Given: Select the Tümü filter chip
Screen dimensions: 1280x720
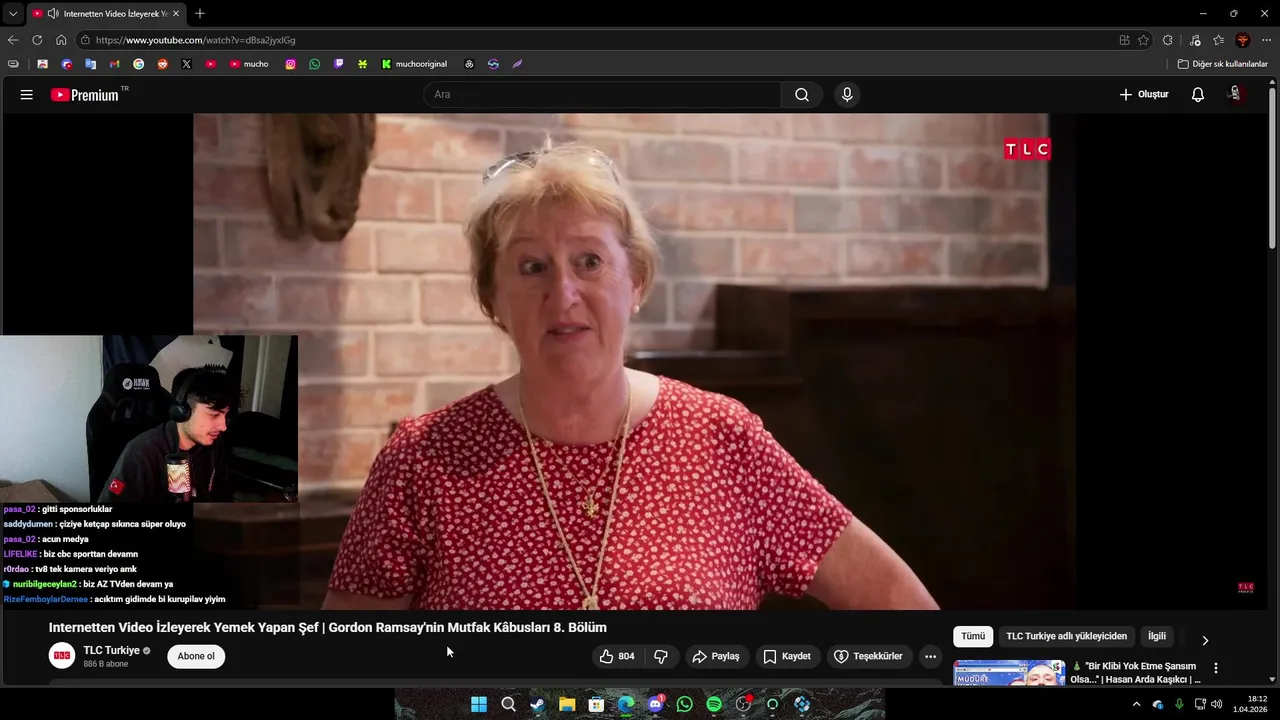Looking at the screenshot, I should (973, 636).
